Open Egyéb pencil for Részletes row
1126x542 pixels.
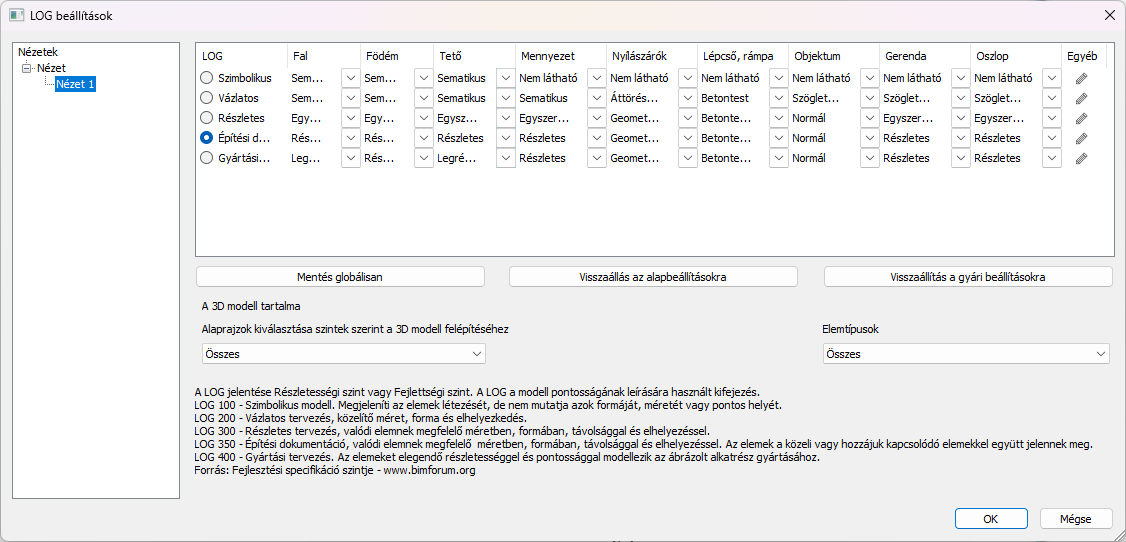1081,118
